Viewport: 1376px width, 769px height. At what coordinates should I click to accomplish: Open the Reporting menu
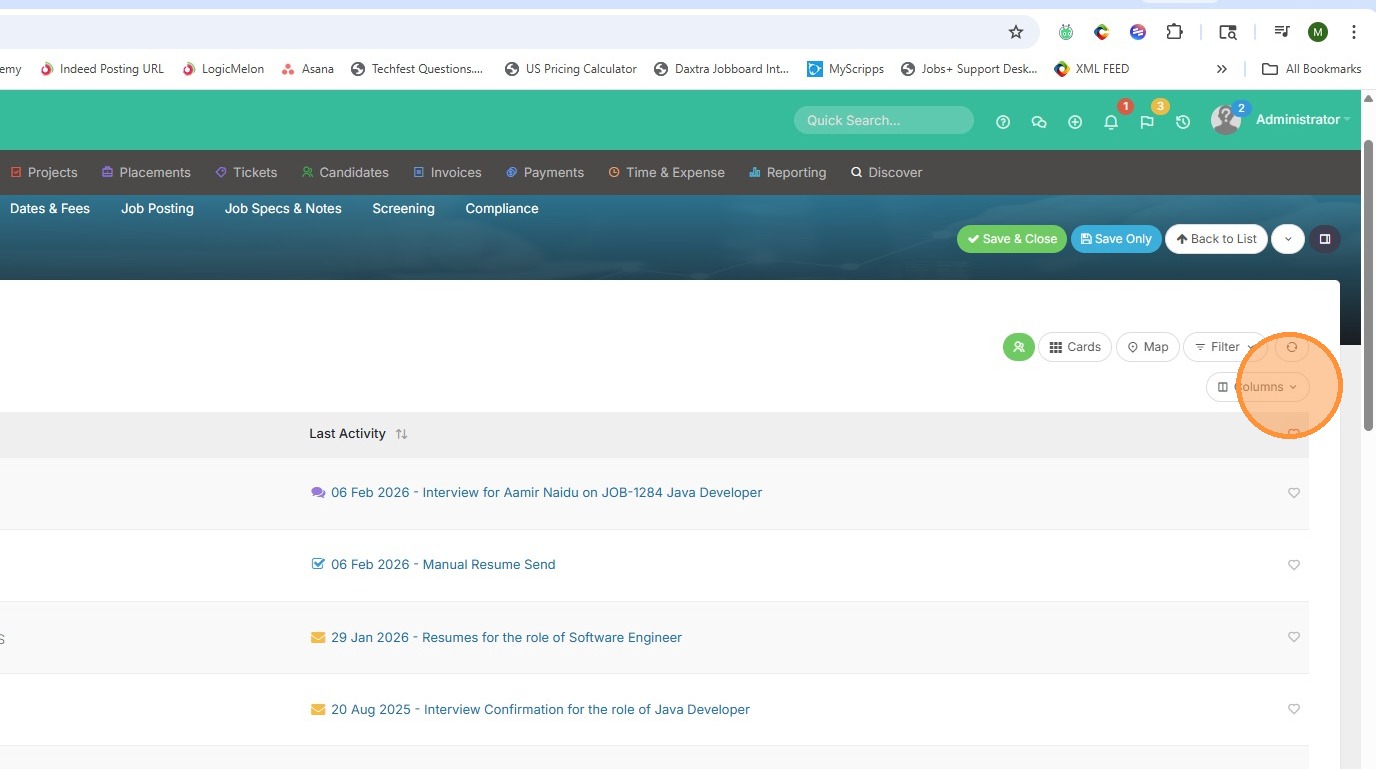pyautogui.click(x=788, y=172)
